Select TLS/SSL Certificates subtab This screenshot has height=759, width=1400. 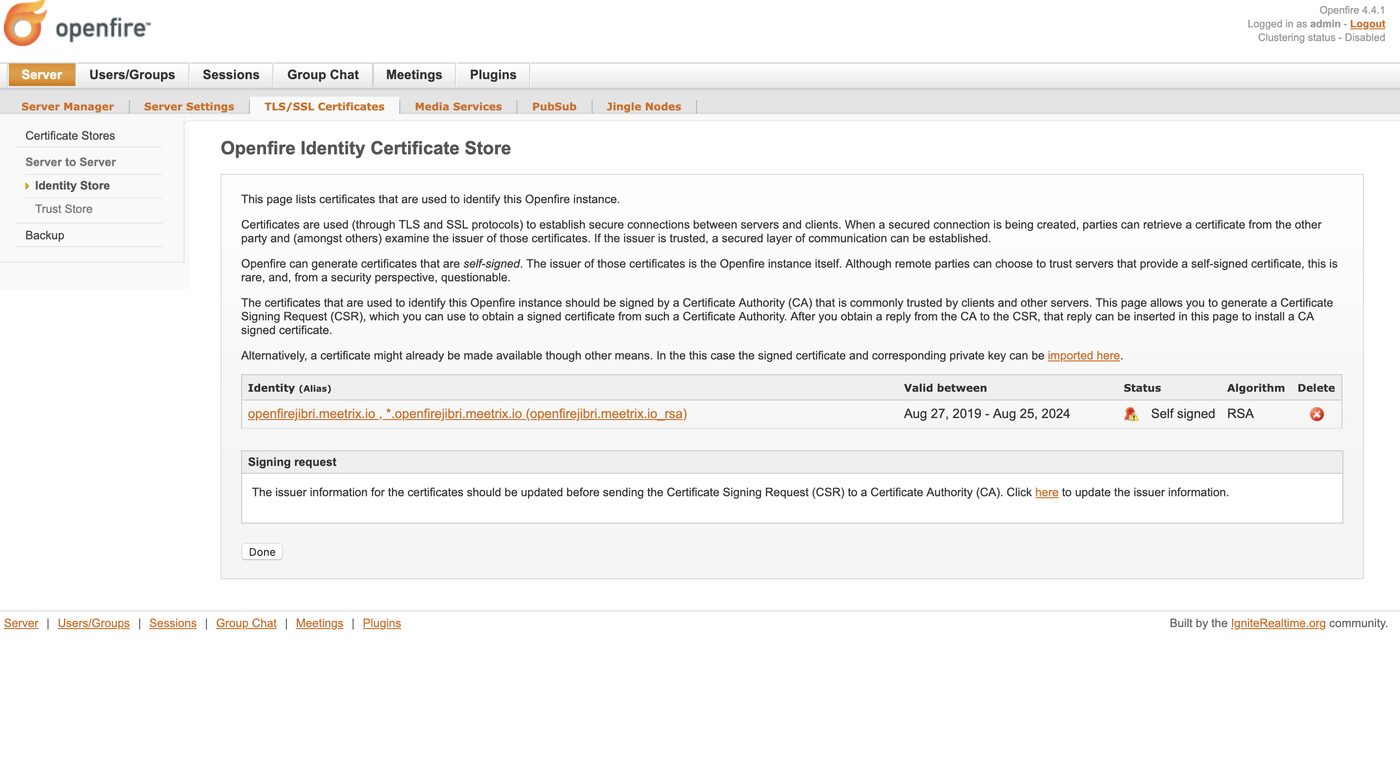tap(324, 106)
